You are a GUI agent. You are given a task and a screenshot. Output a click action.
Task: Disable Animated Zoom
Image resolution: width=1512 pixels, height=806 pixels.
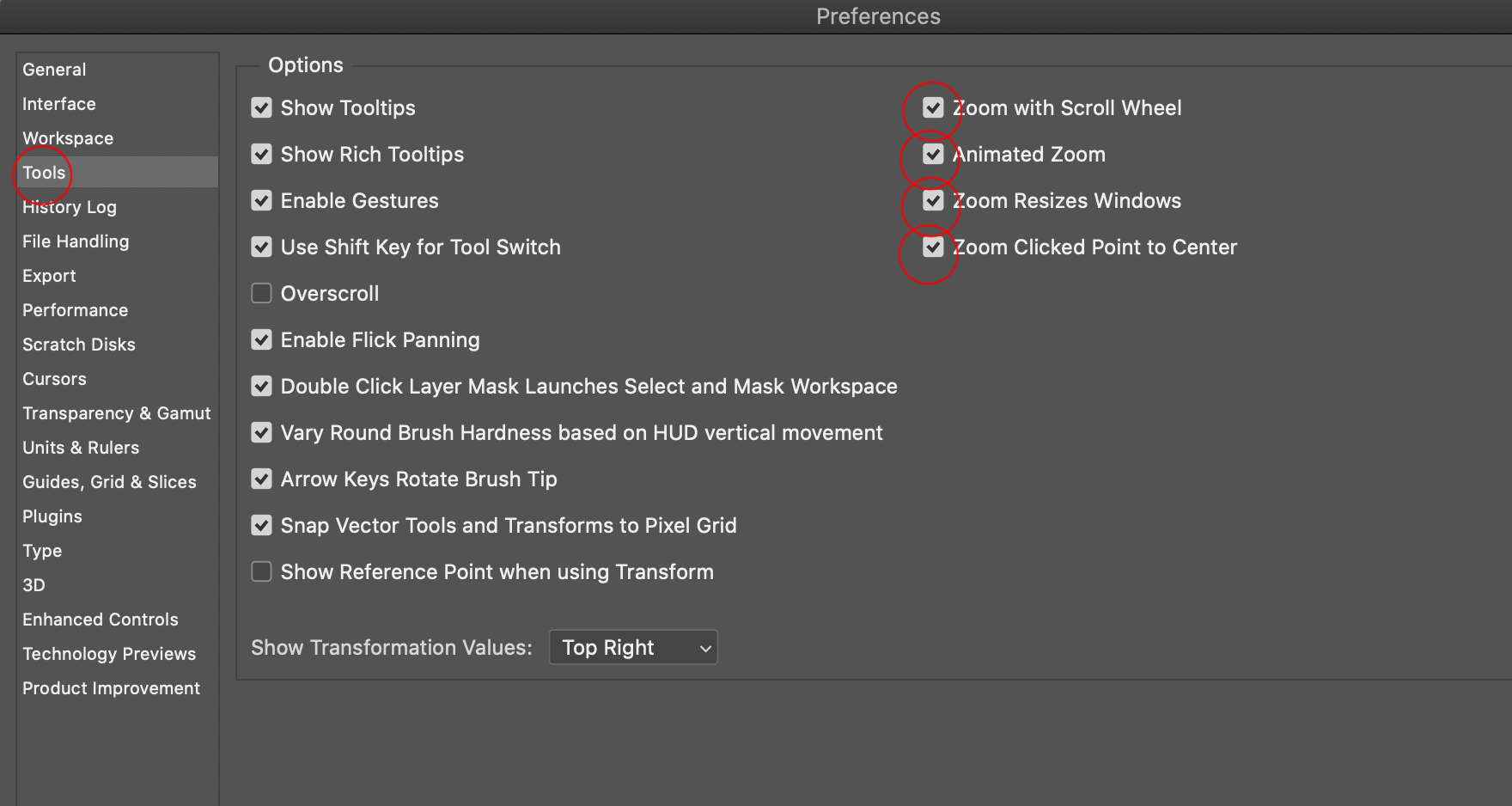coord(934,154)
